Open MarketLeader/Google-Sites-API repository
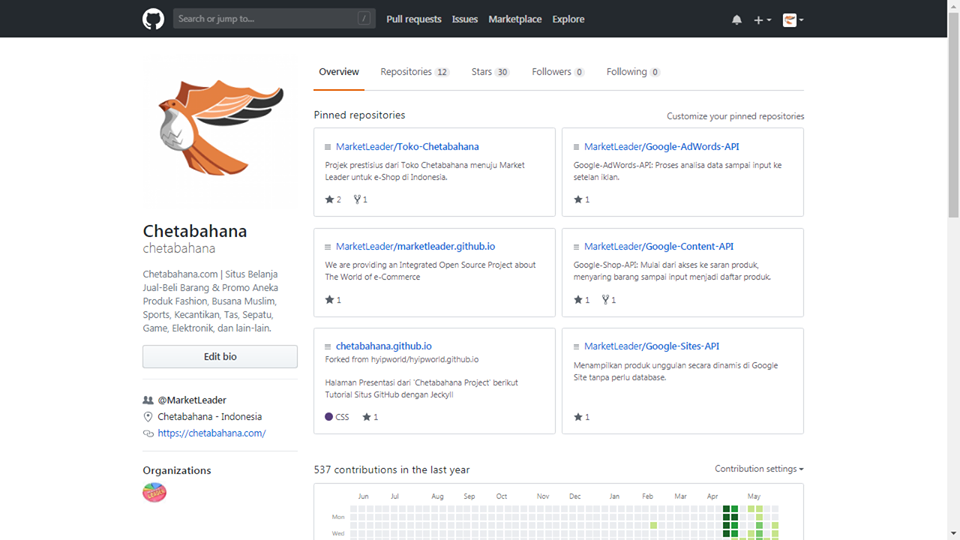Viewport: 960px width, 540px height. tap(651, 346)
